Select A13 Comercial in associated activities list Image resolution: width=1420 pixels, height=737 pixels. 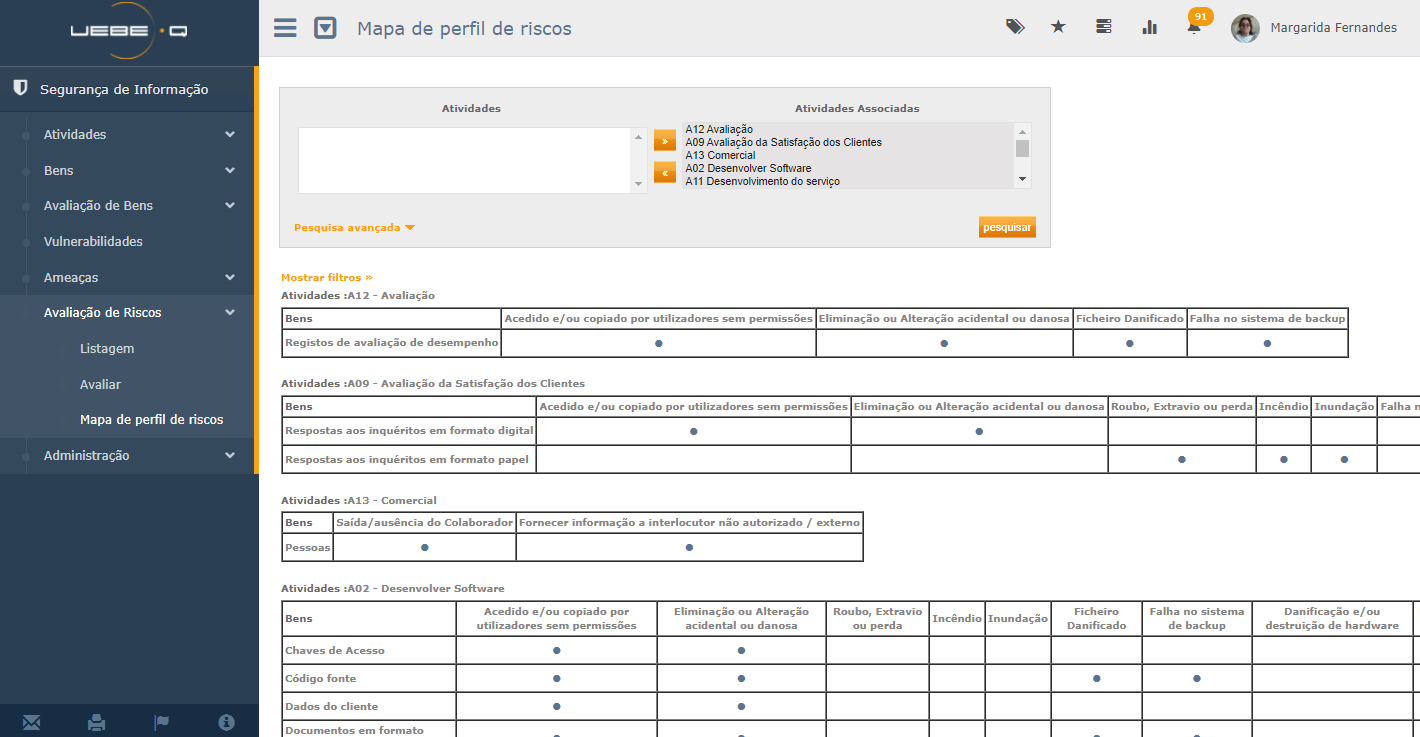(720, 156)
